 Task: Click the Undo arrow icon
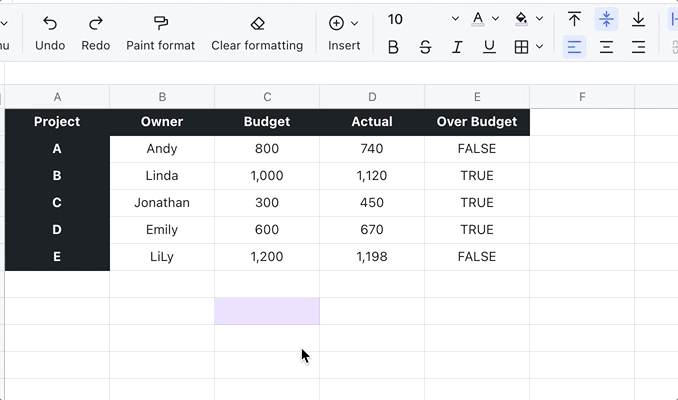[50, 22]
